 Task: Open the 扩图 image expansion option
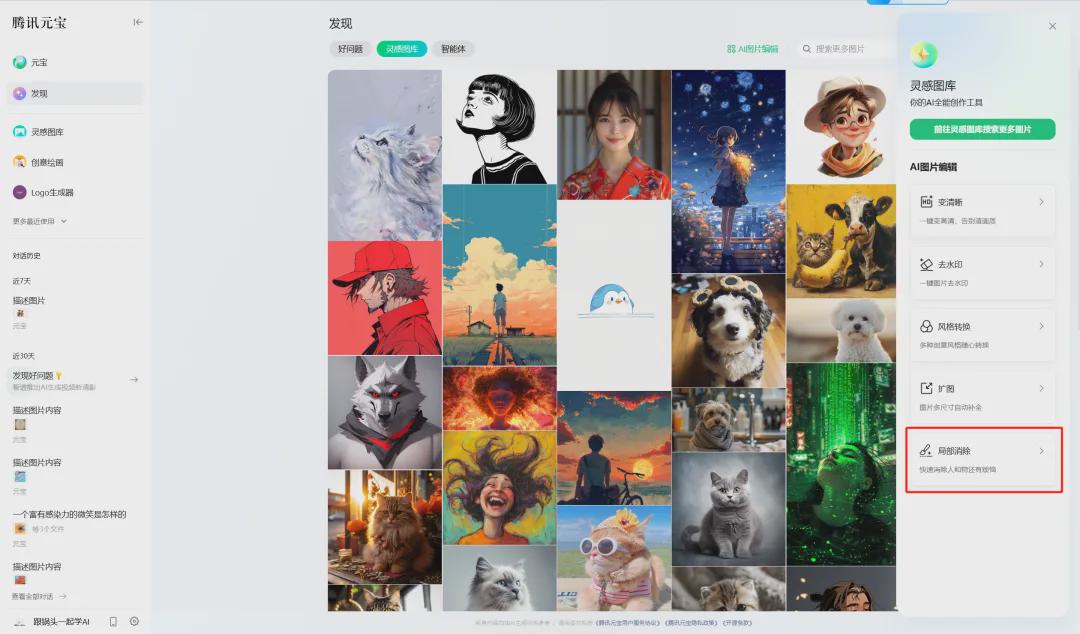pos(982,396)
